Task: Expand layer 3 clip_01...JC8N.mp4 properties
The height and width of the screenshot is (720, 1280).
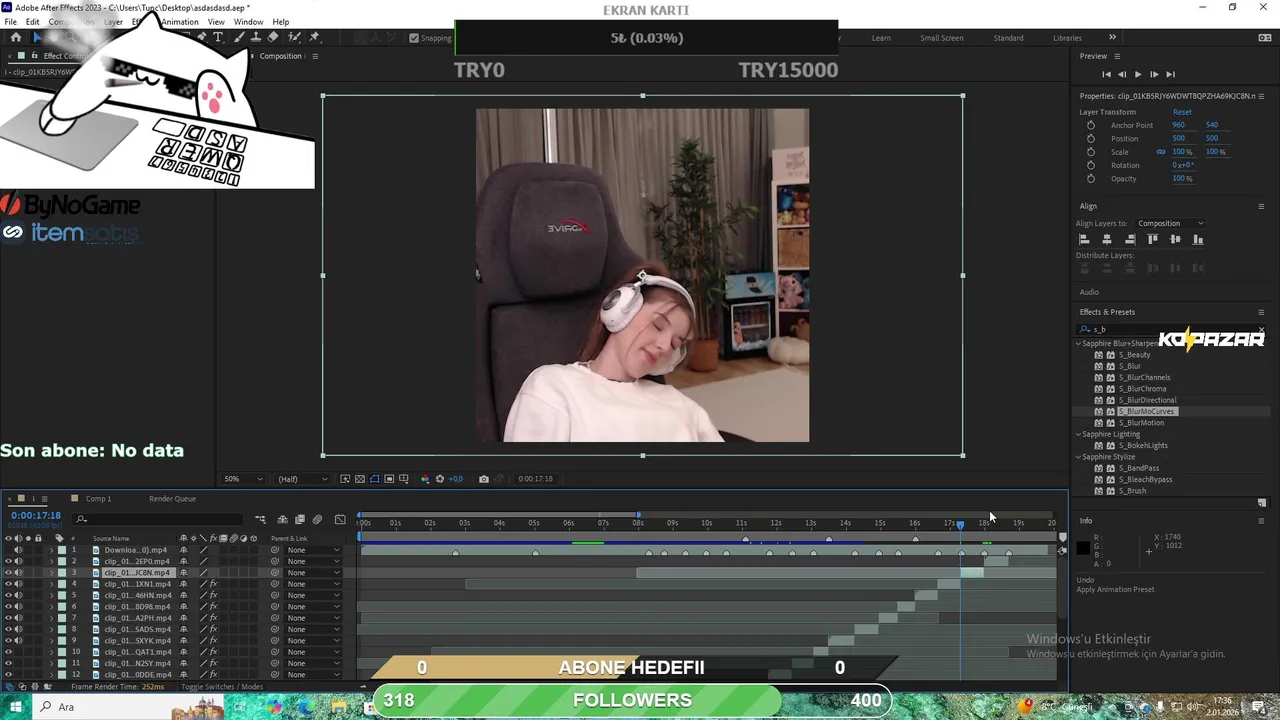Action: coord(52,573)
